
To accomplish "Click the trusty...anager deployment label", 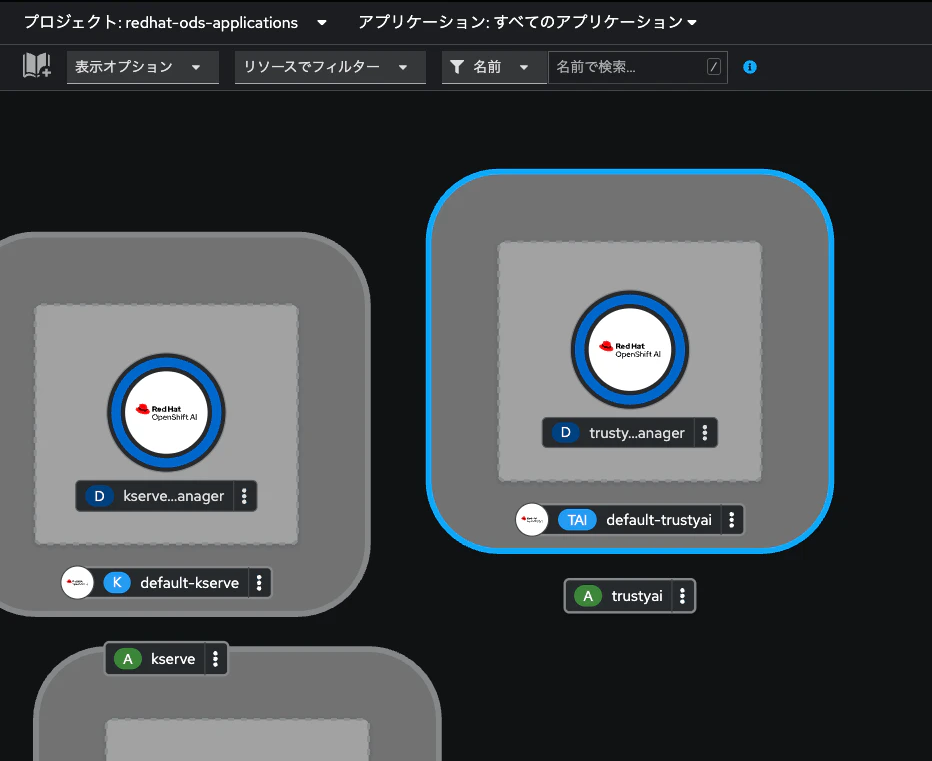I will (637, 433).
